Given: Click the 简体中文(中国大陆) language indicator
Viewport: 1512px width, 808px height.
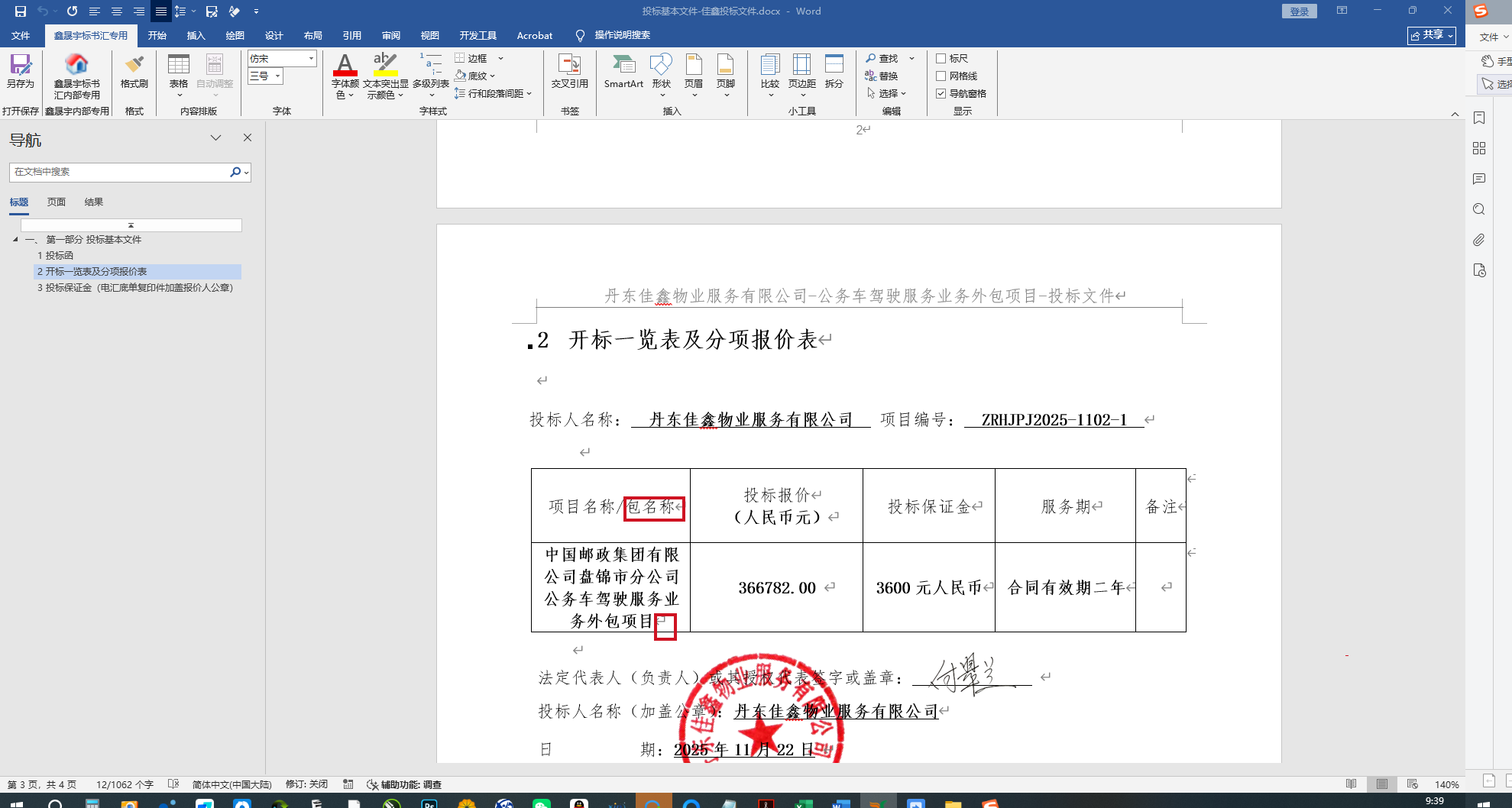Looking at the screenshot, I should (232, 784).
